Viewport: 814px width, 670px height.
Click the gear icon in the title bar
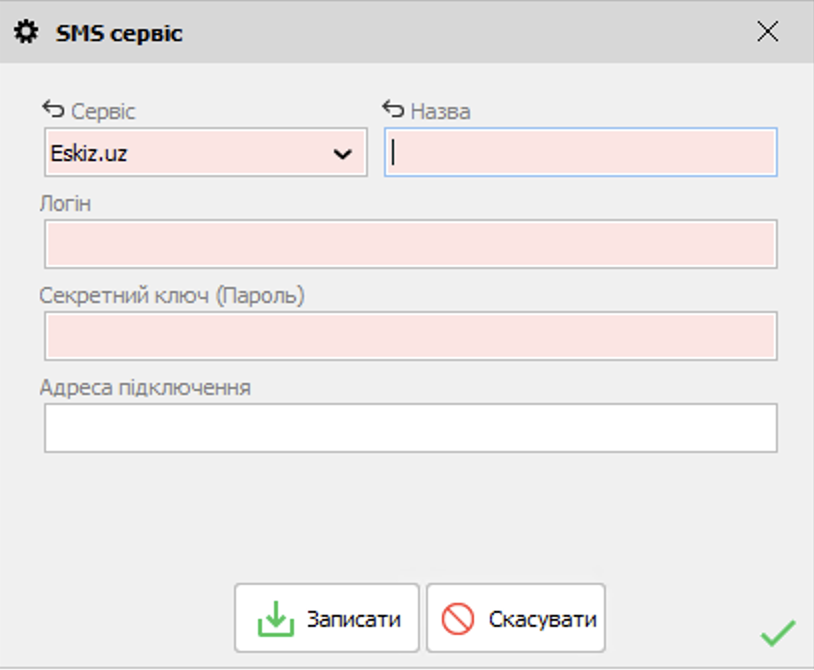(x=28, y=31)
